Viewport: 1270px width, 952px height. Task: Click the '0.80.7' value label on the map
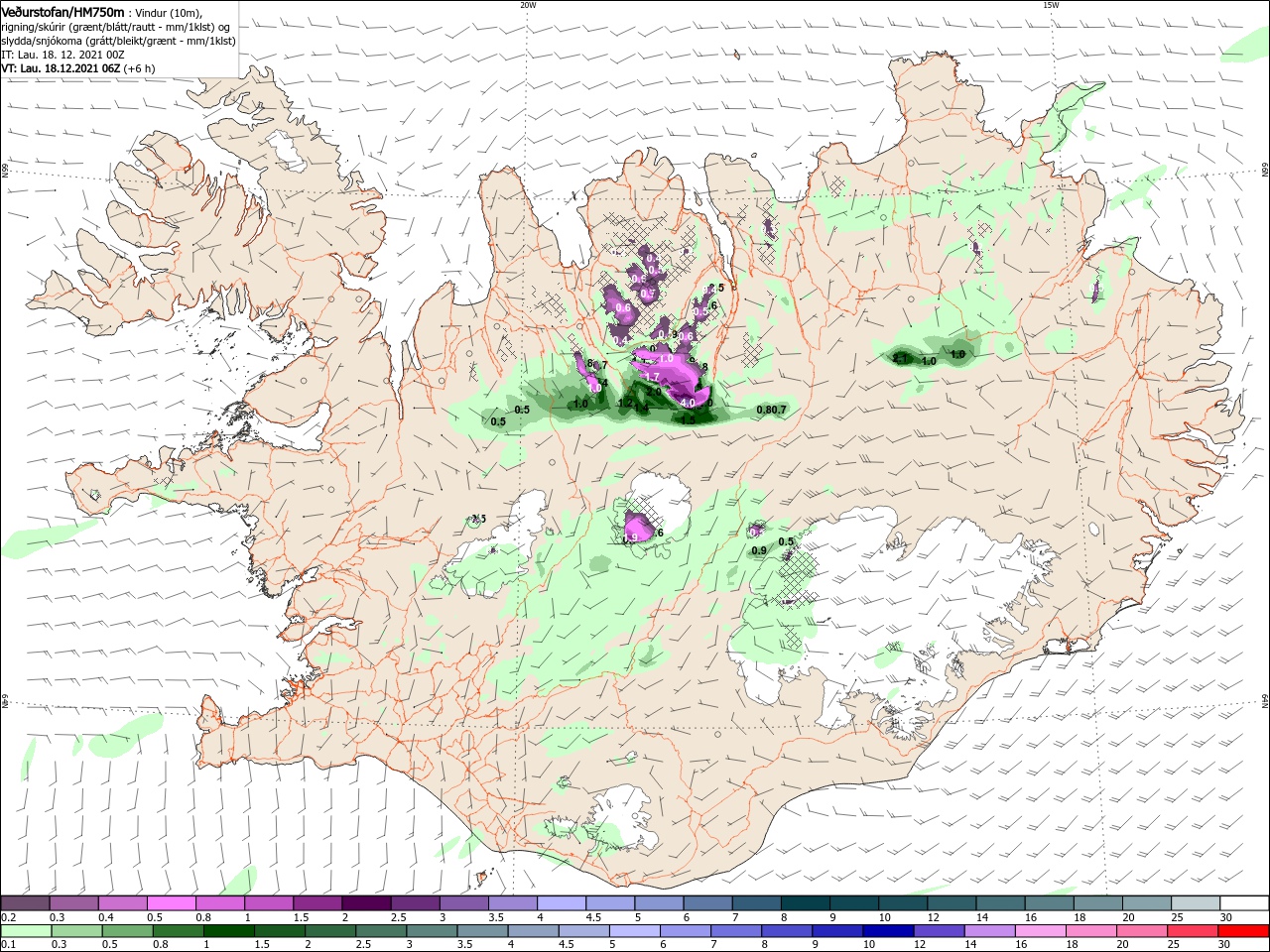[772, 410]
